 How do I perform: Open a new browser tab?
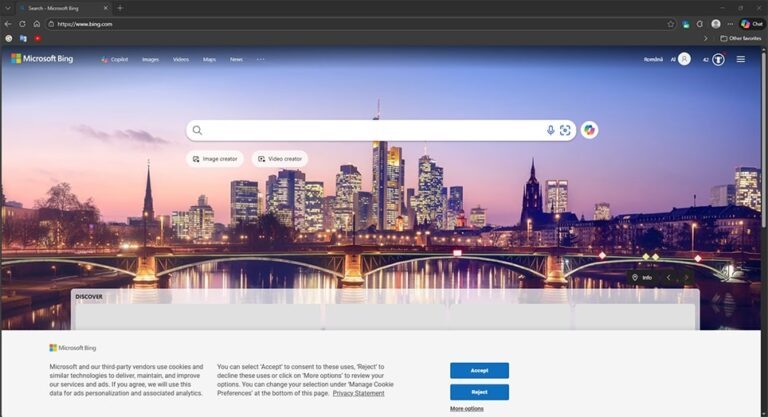point(120,8)
